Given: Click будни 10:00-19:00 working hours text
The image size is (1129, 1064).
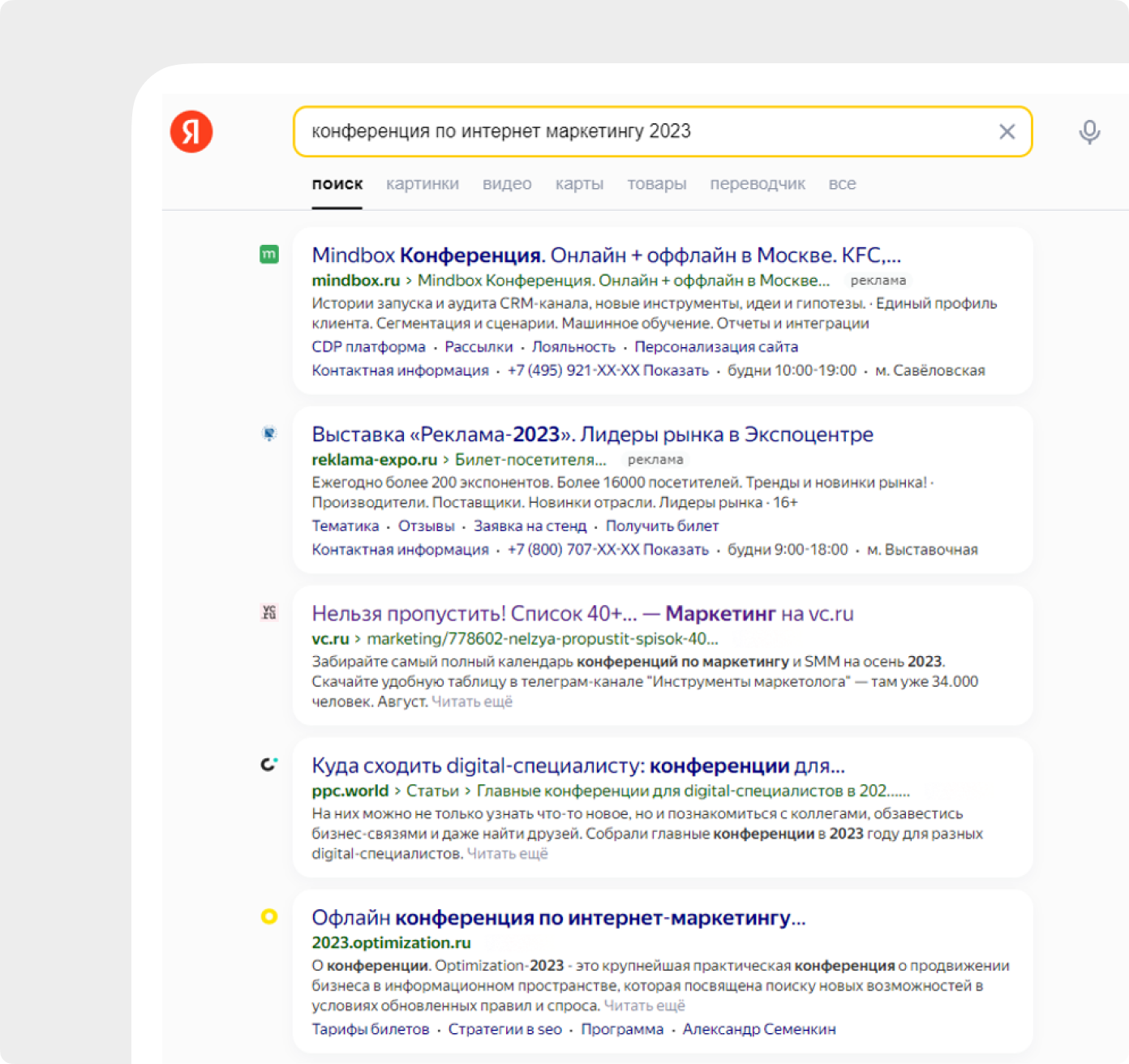Looking at the screenshot, I should tap(792, 371).
